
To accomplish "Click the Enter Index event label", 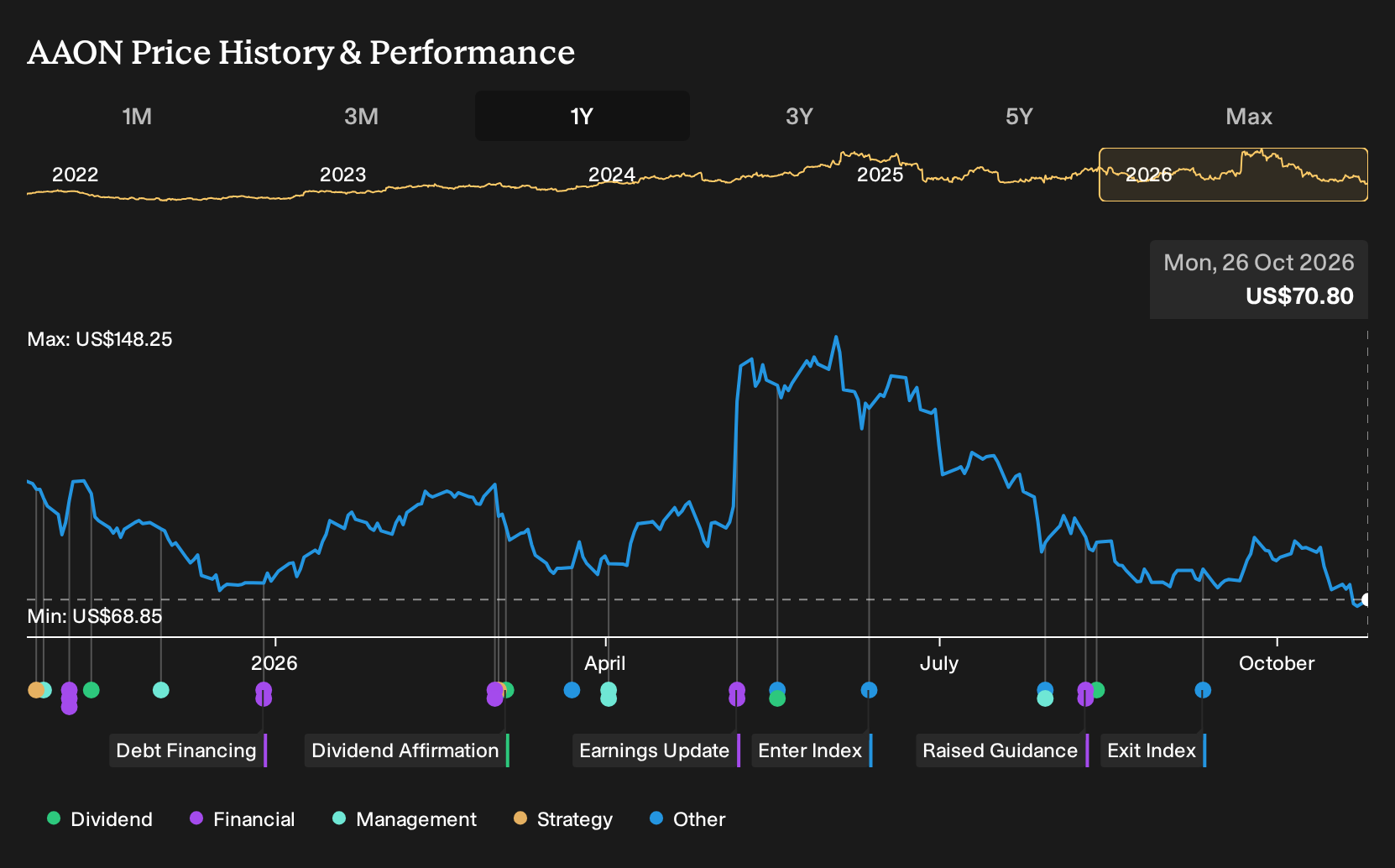I will point(812,750).
